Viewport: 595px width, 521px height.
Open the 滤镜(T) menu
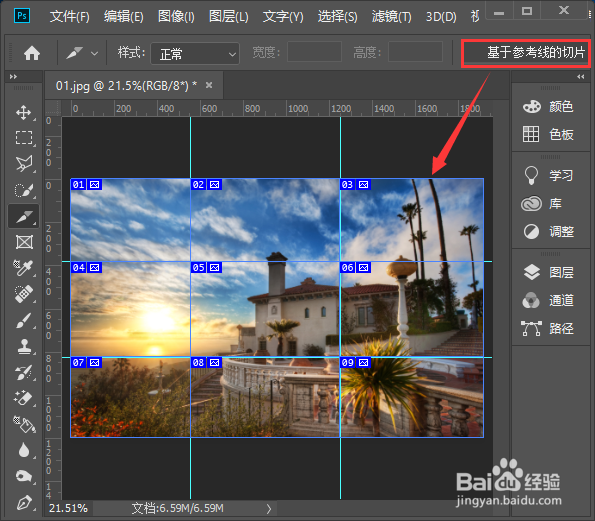pos(391,17)
